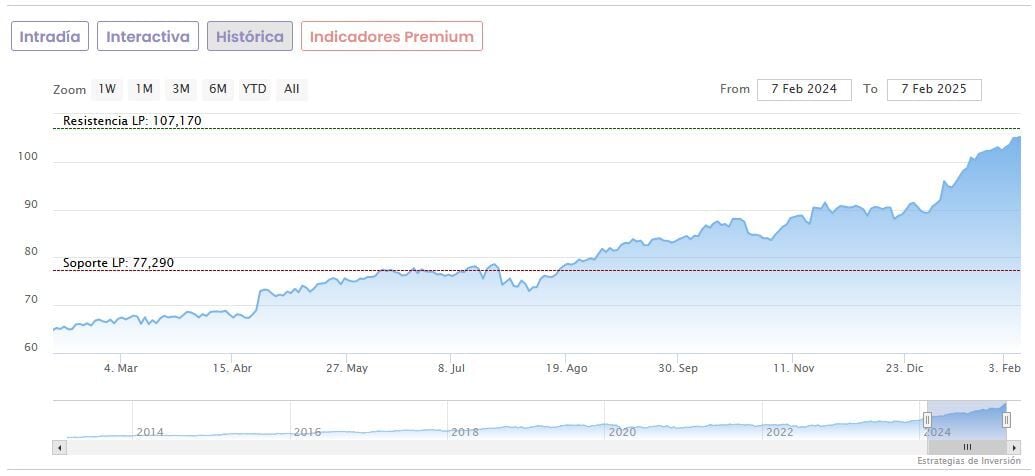Click the navigator scrollbar left arrow
Screen dimensions: 1035x476
(59, 447)
